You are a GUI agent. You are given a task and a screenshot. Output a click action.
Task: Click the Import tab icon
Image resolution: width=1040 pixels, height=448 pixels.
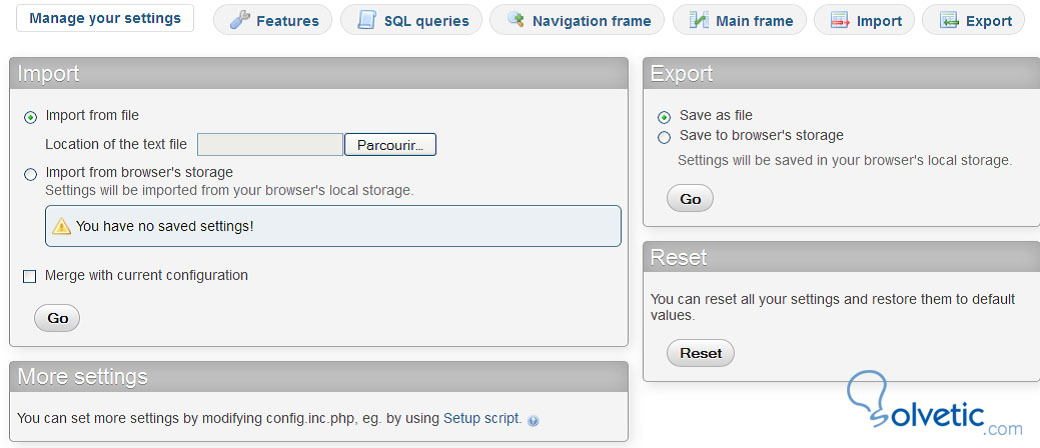pos(840,20)
